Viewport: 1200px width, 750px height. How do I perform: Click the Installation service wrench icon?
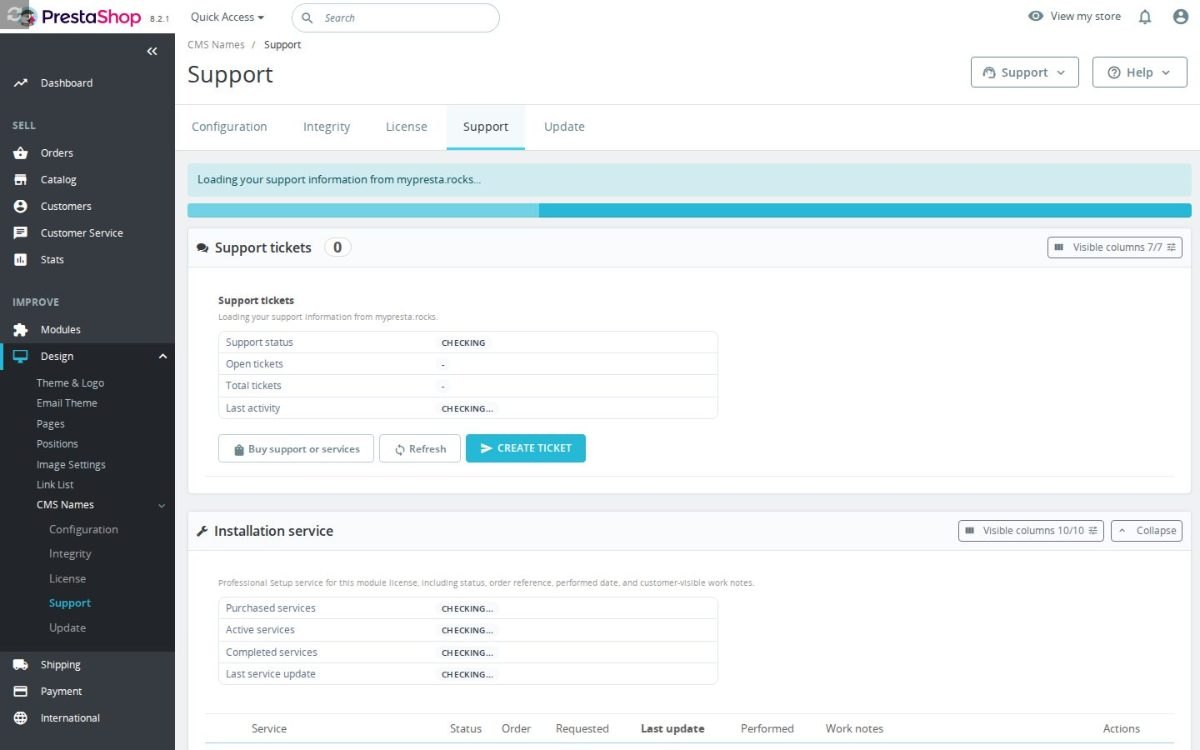pyautogui.click(x=202, y=531)
